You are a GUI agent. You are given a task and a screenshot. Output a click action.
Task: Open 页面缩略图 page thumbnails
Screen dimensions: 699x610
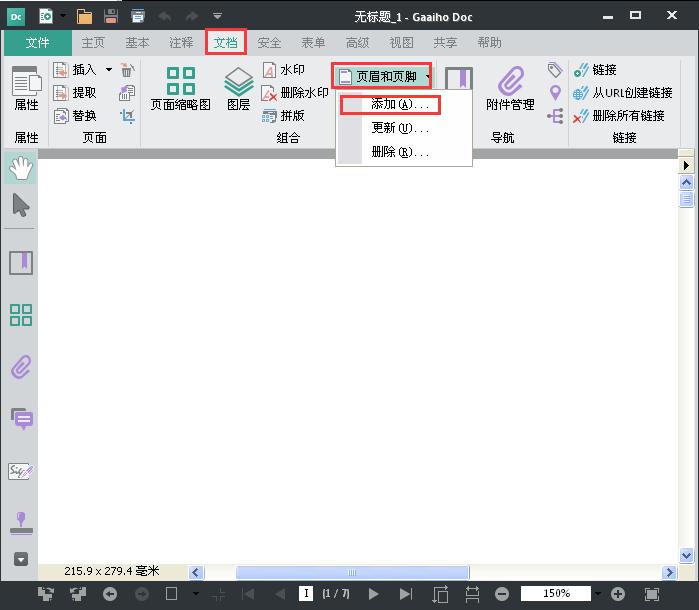(x=181, y=88)
